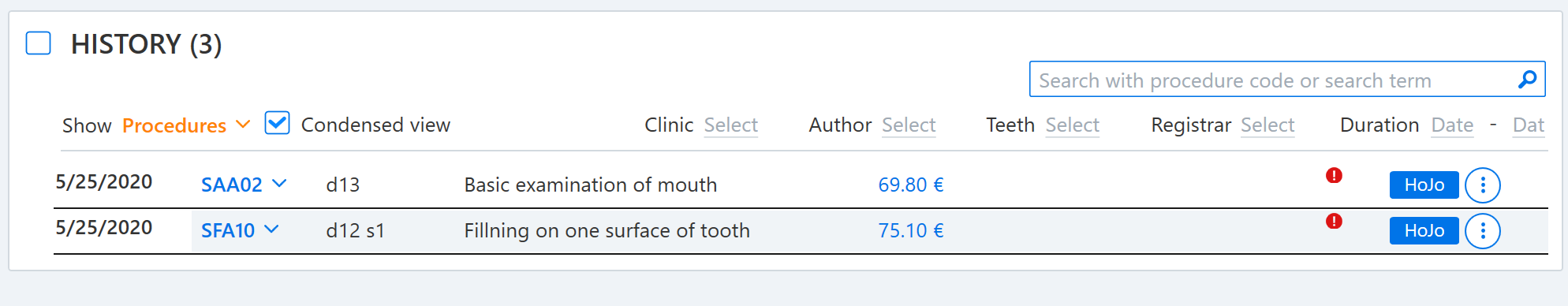Screen dimensions: 1568x306
Task: Click HoJo button on Fillning row
Action: tap(1424, 230)
